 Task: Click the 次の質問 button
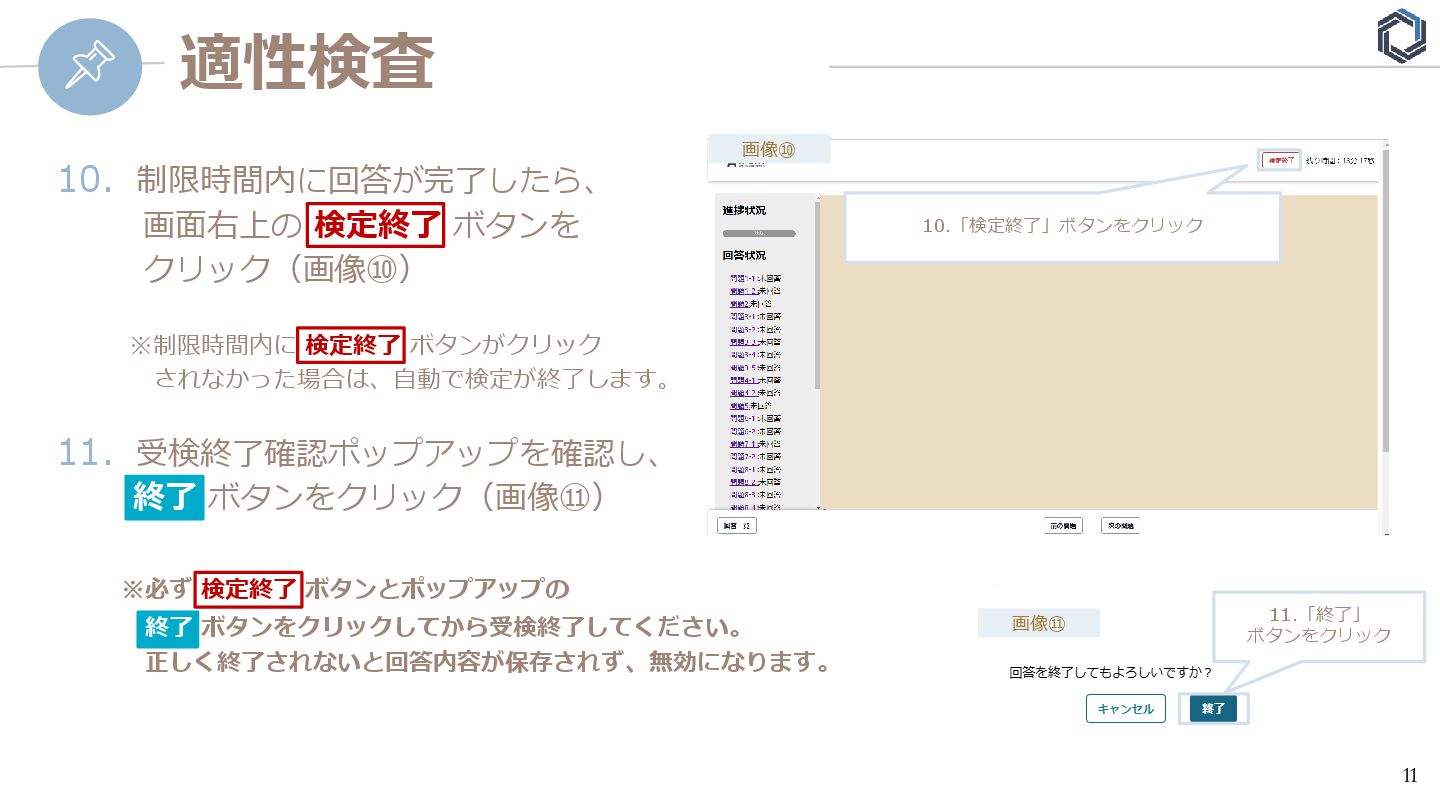(x=1120, y=525)
